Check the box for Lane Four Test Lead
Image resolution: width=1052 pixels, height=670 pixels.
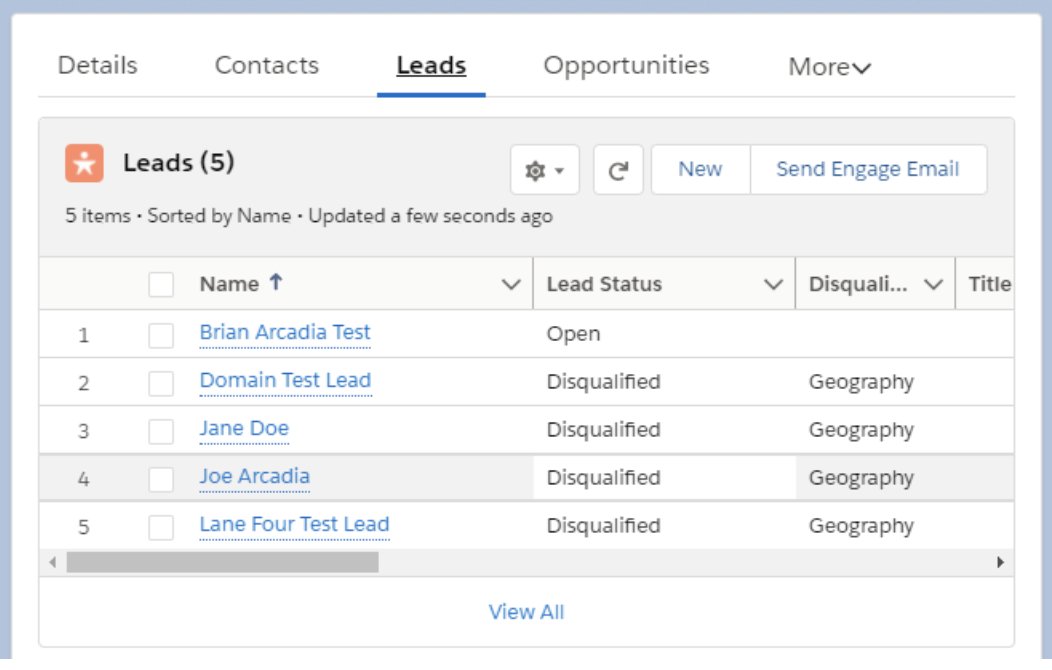click(161, 527)
